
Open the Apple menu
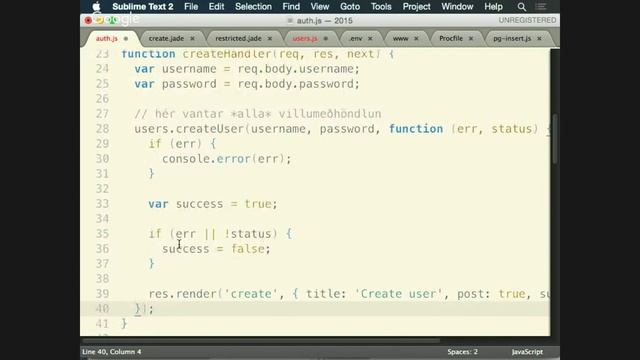[96, 7]
